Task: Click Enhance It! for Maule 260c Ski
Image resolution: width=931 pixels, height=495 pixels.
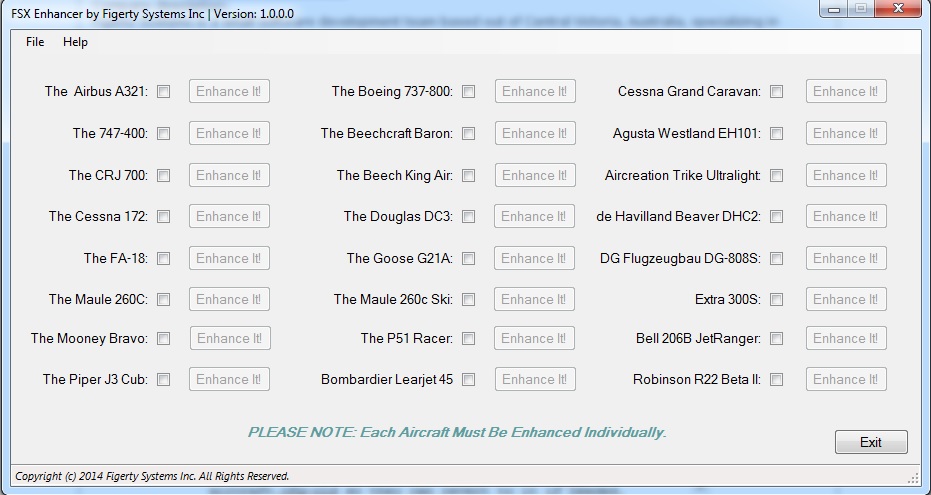Action: point(534,299)
